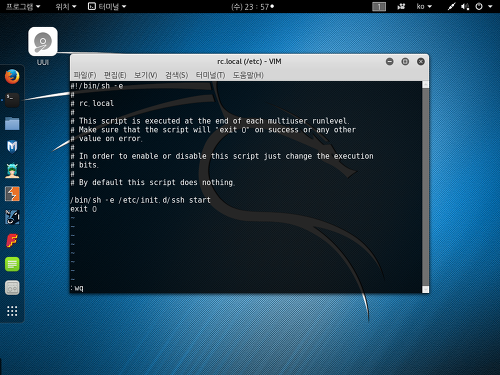The height and width of the screenshot is (375, 500).
Task: Open the UUI disc icon on desktop
Action: [x=43, y=42]
